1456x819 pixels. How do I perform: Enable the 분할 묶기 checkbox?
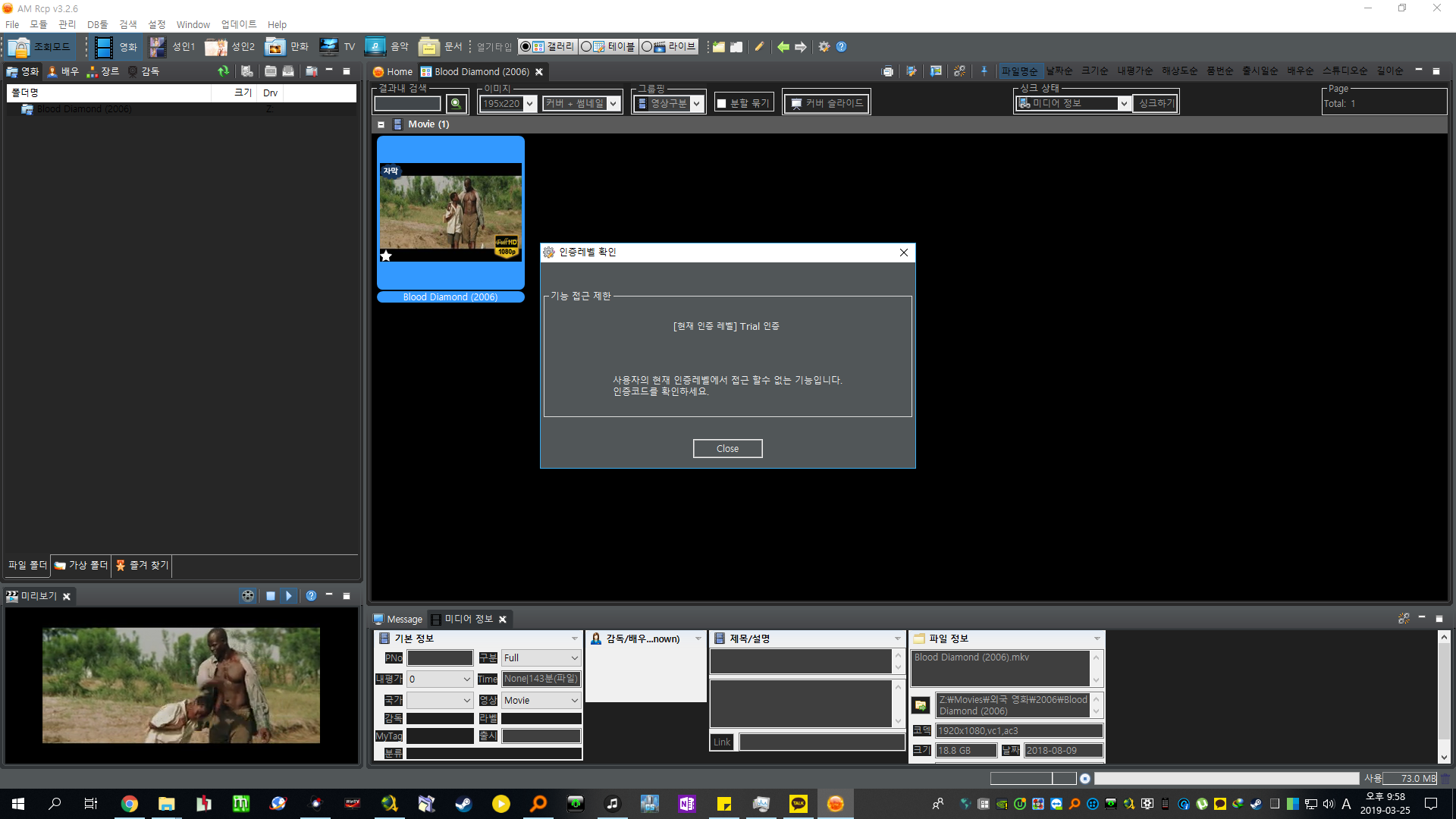pos(722,103)
